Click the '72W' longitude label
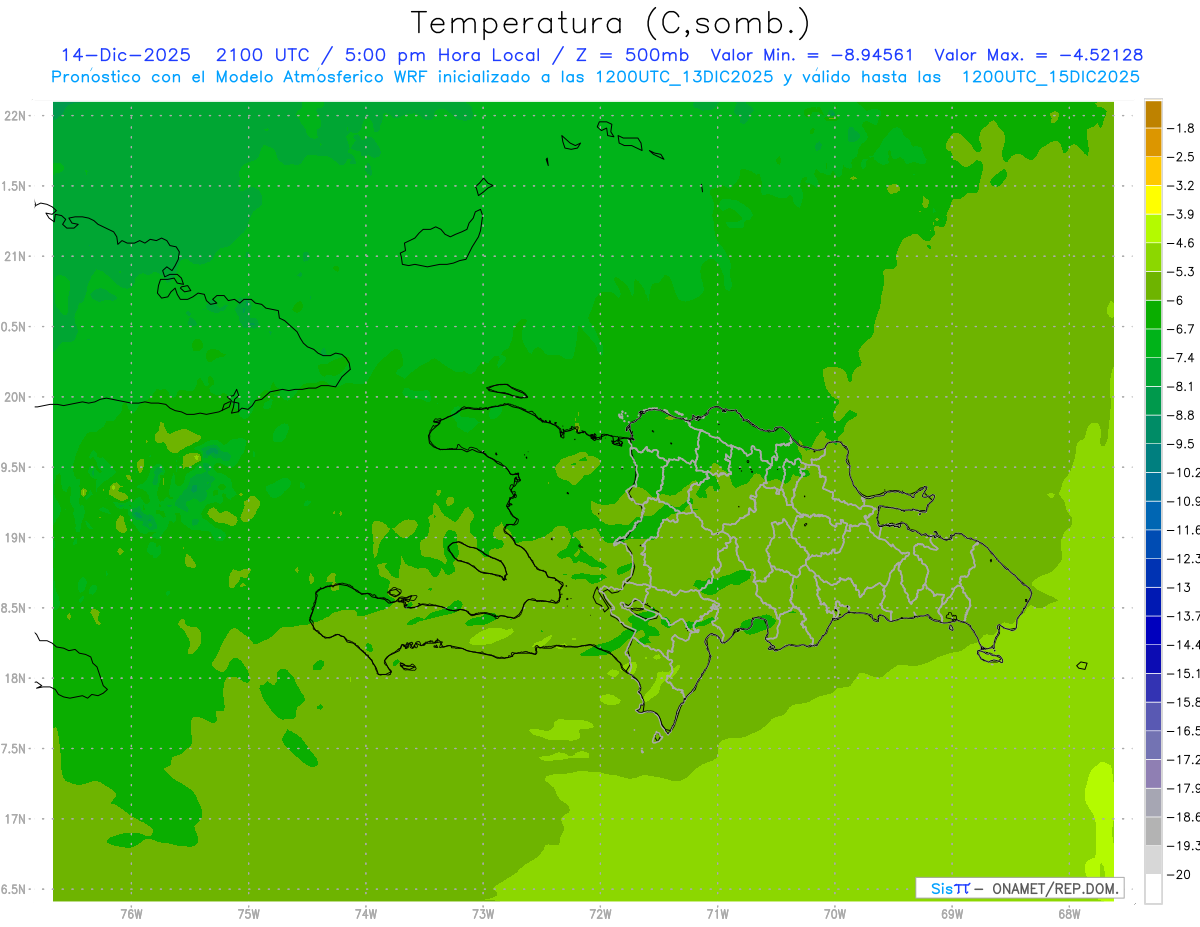Image resolution: width=1200 pixels, height=927 pixels. click(x=600, y=914)
